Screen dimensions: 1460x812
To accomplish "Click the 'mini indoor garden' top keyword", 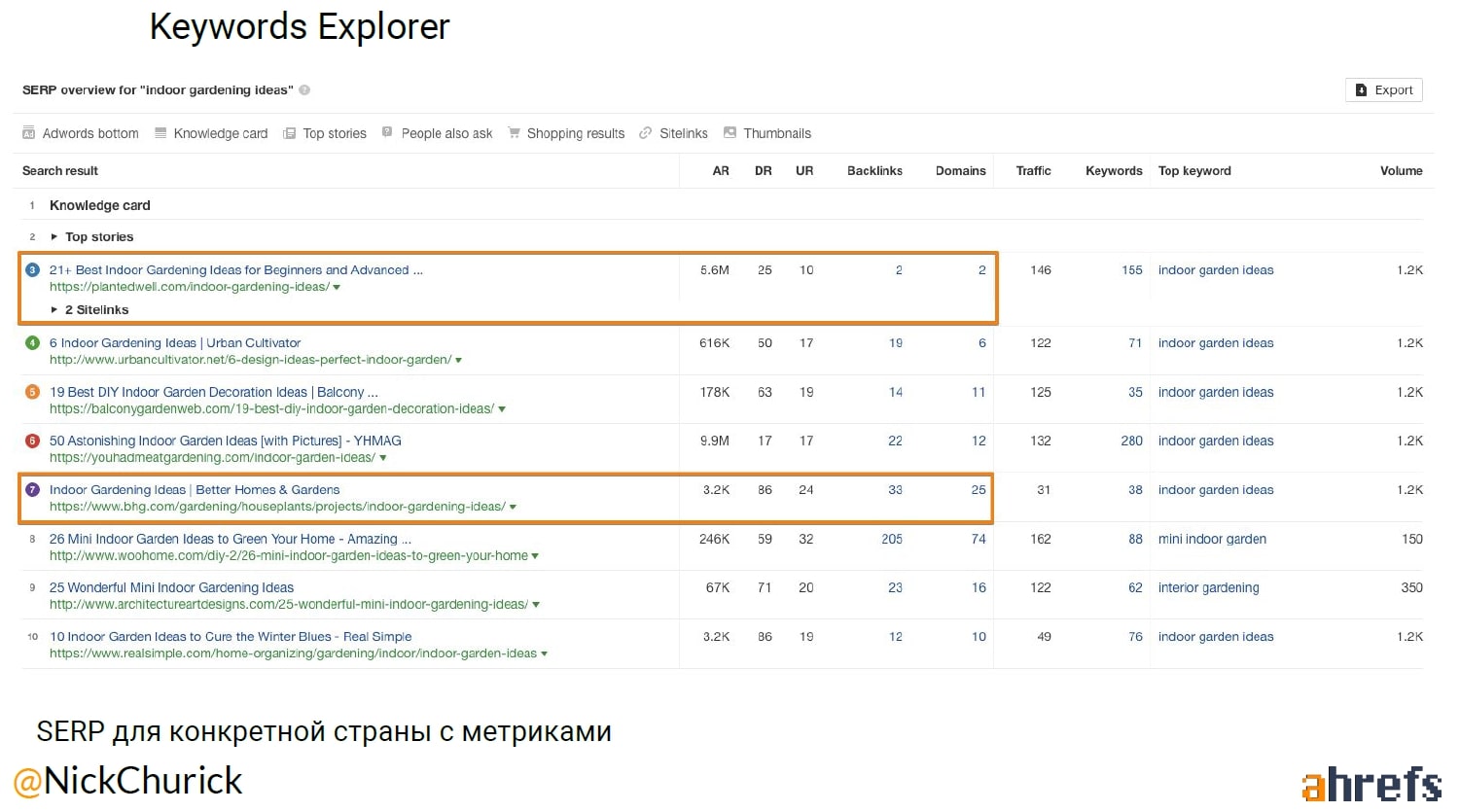I will [1212, 540].
